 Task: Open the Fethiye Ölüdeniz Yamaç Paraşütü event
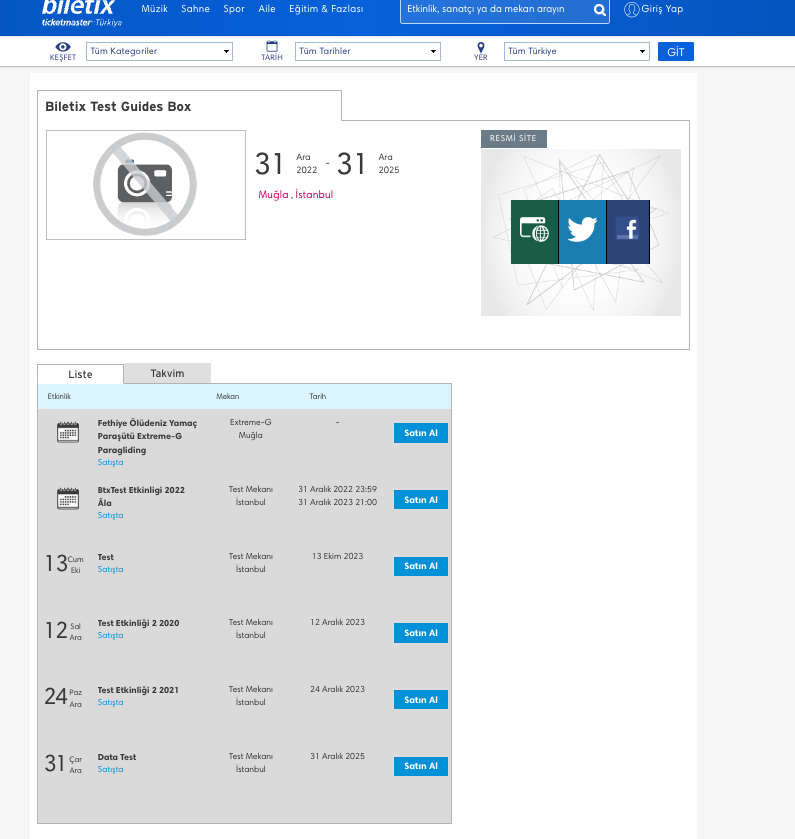(x=147, y=437)
